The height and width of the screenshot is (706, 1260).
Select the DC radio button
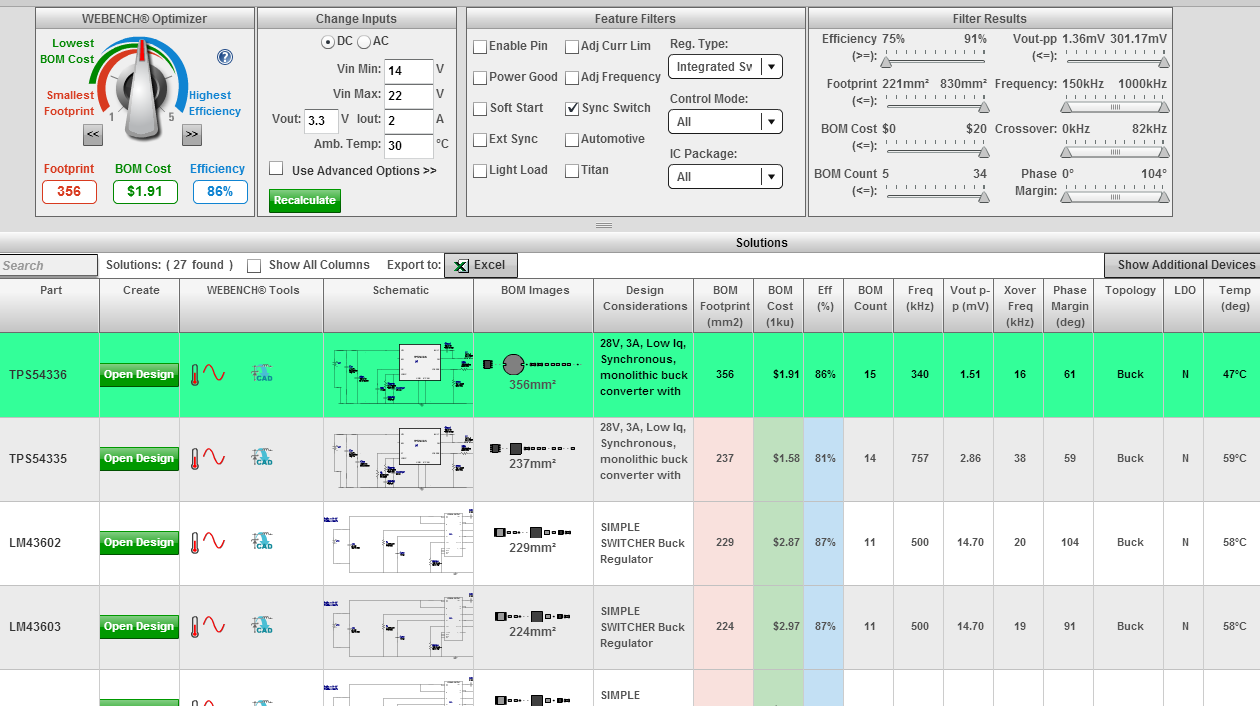pyautogui.click(x=328, y=42)
